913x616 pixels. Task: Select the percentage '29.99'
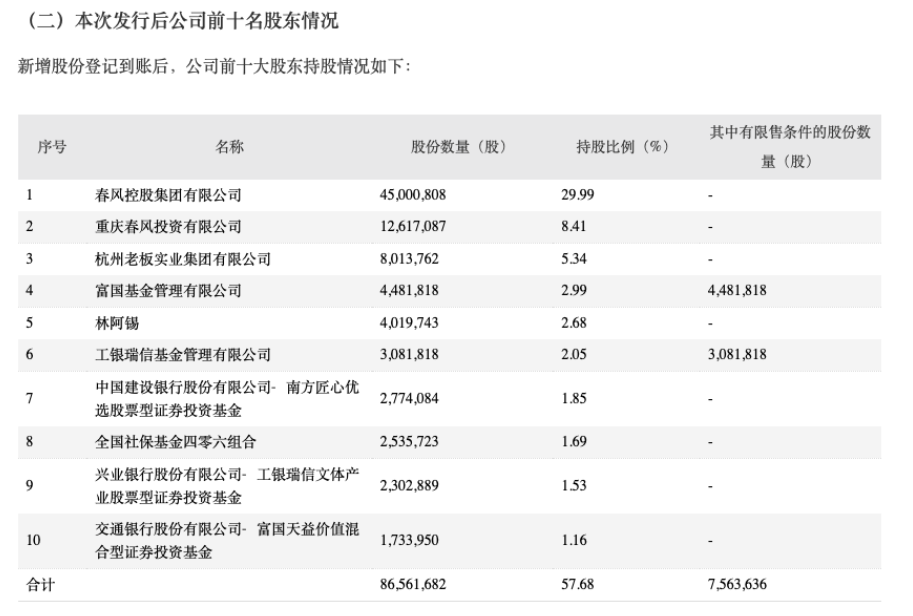(578, 195)
